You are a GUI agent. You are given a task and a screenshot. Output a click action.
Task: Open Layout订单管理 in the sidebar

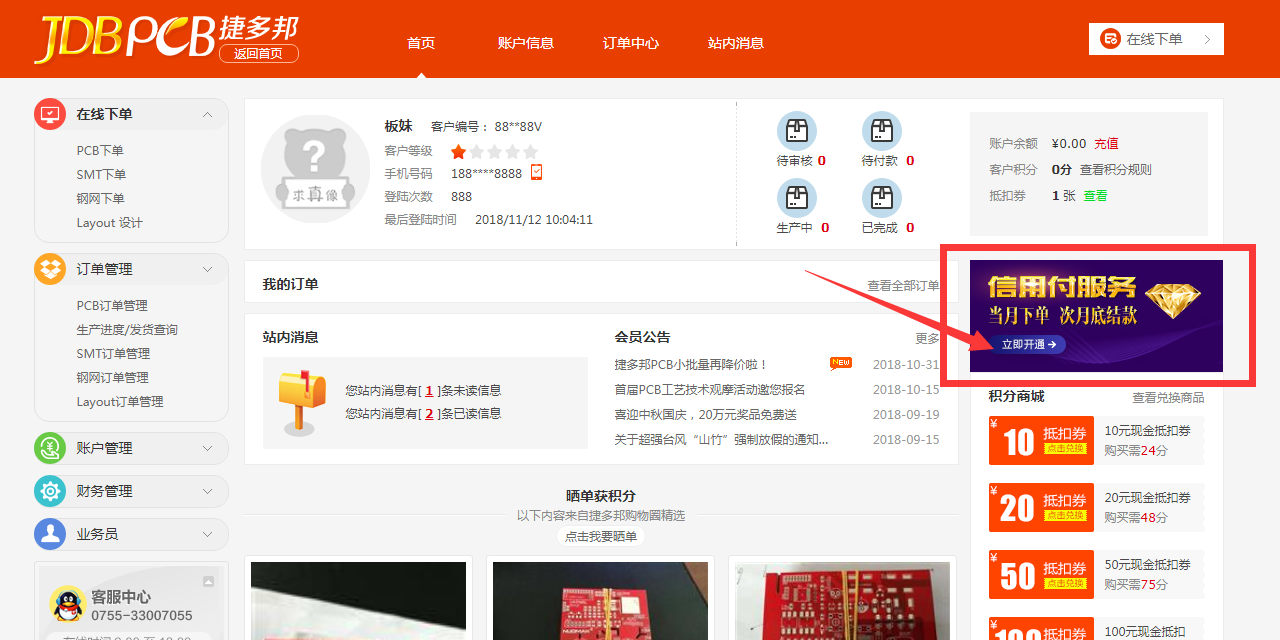coord(120,402)
